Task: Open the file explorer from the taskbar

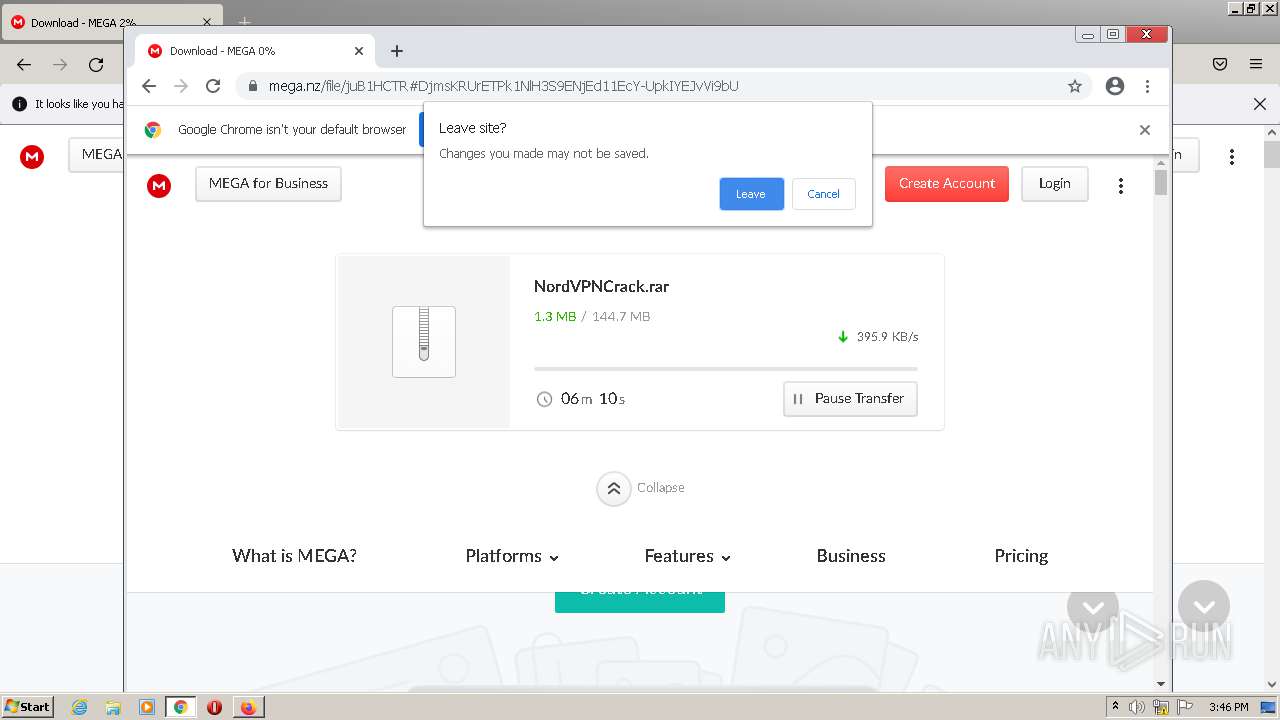Action: (x=113, y=707)
